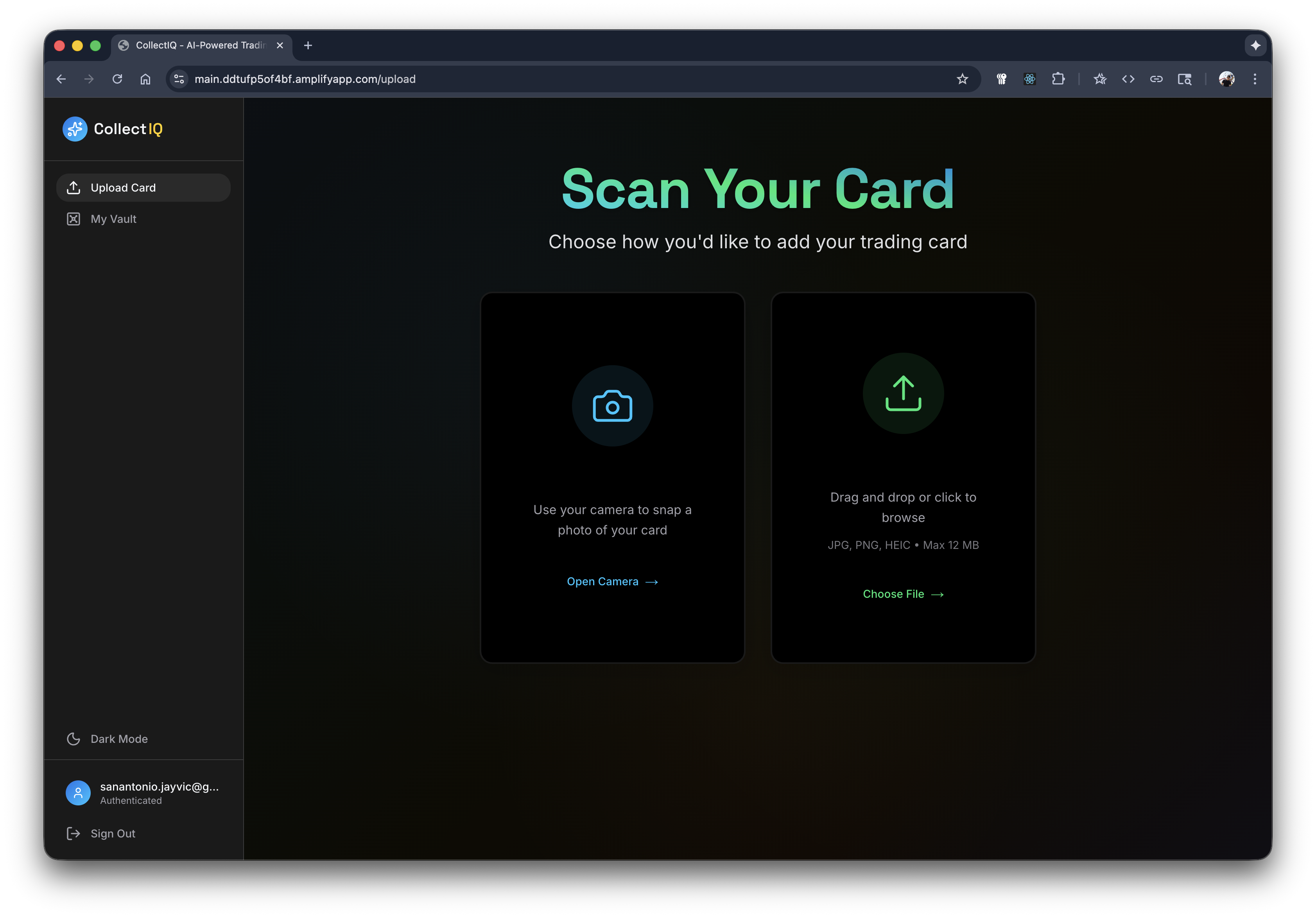This screenshot has width=1316, height=918.
Task: Open a new browser tab
Action: [x=308, y=45]
